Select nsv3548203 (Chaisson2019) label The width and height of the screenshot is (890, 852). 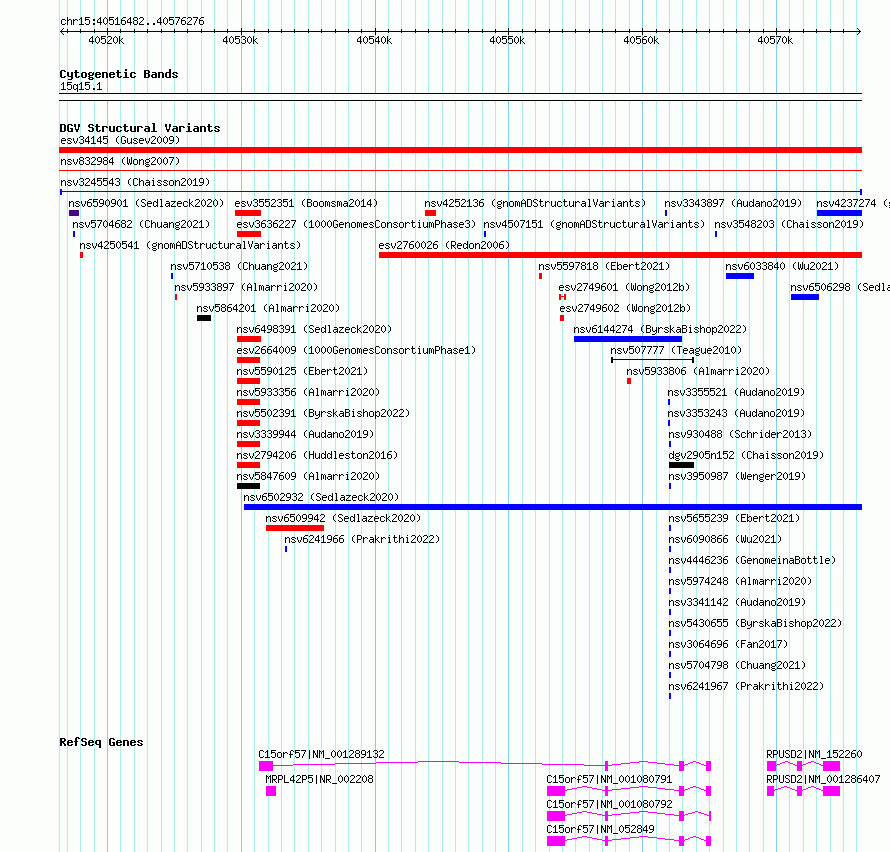click(x=789, y=224)
